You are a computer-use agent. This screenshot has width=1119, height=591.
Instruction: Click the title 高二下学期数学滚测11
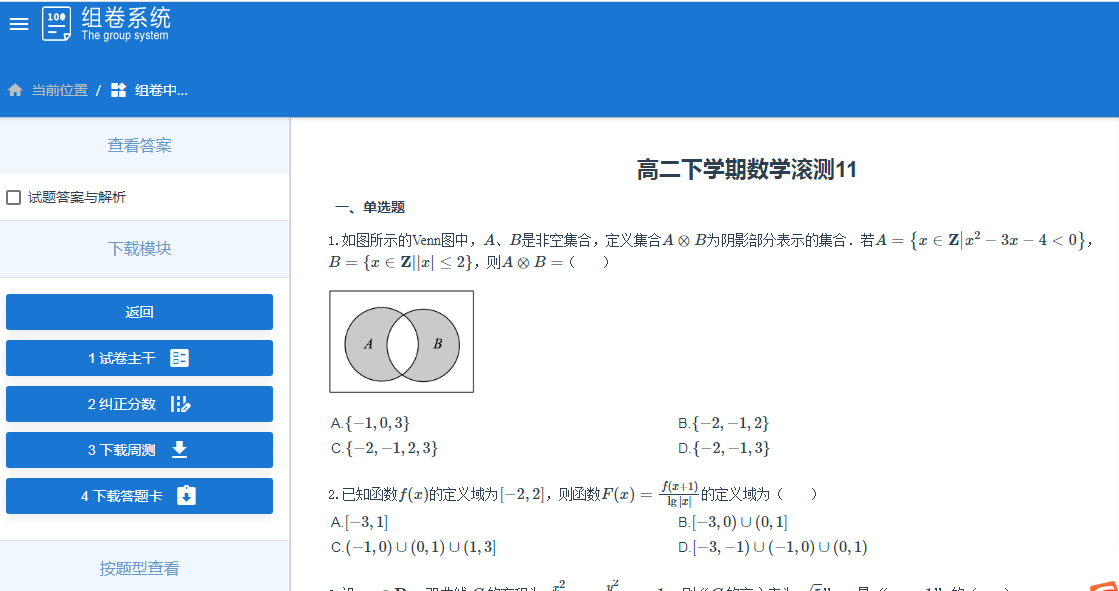pyautogui.click(x=746, y=170)
